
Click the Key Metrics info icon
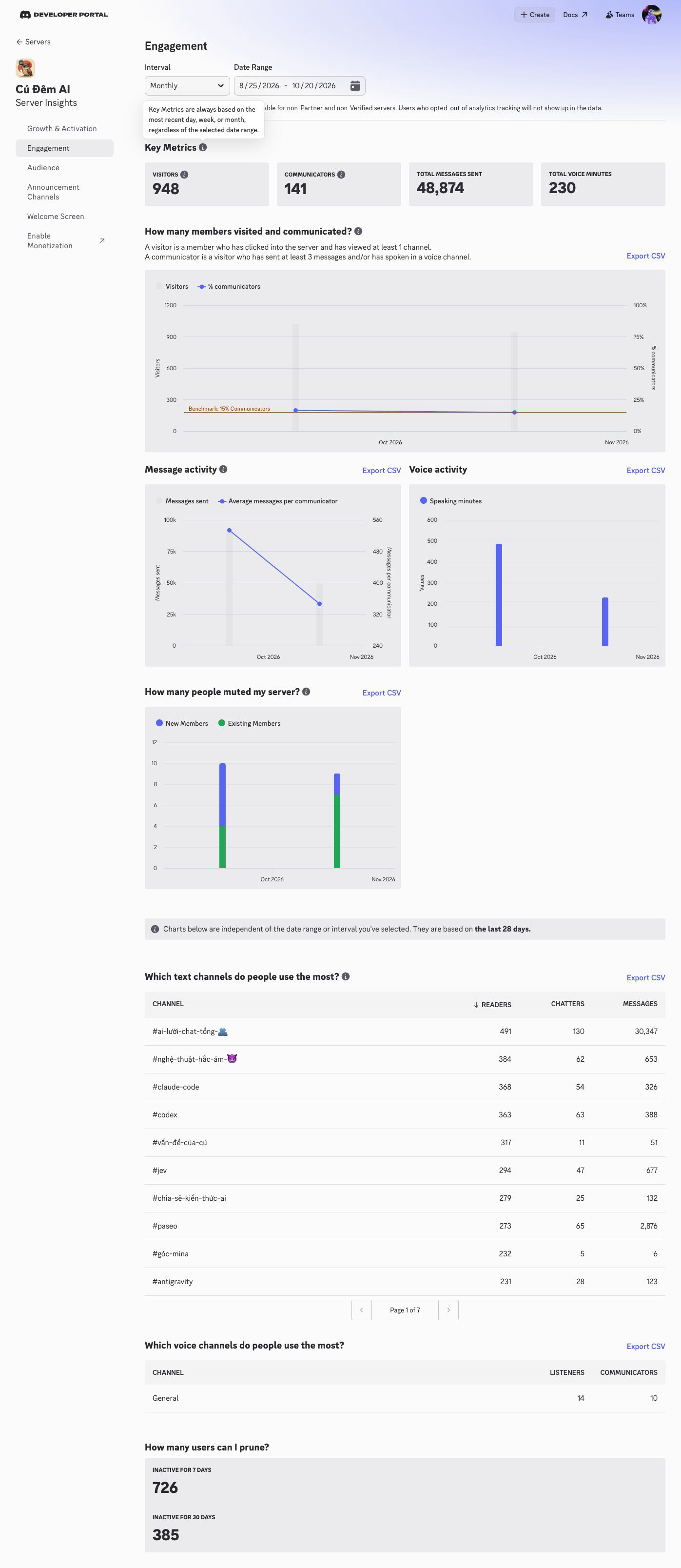tap(203, 147)
